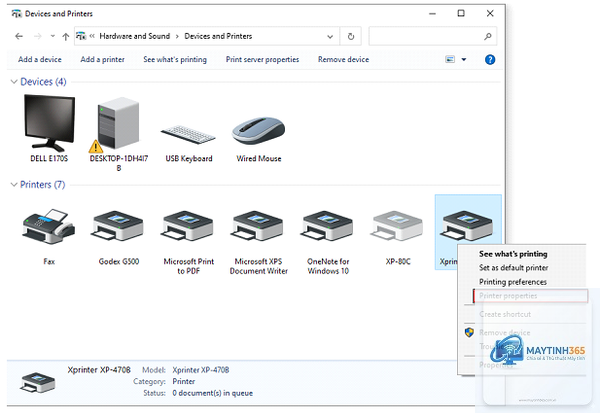Choose Remove device in context menu
This screenshot has width=600, height=413.
(x=505, y=333)
